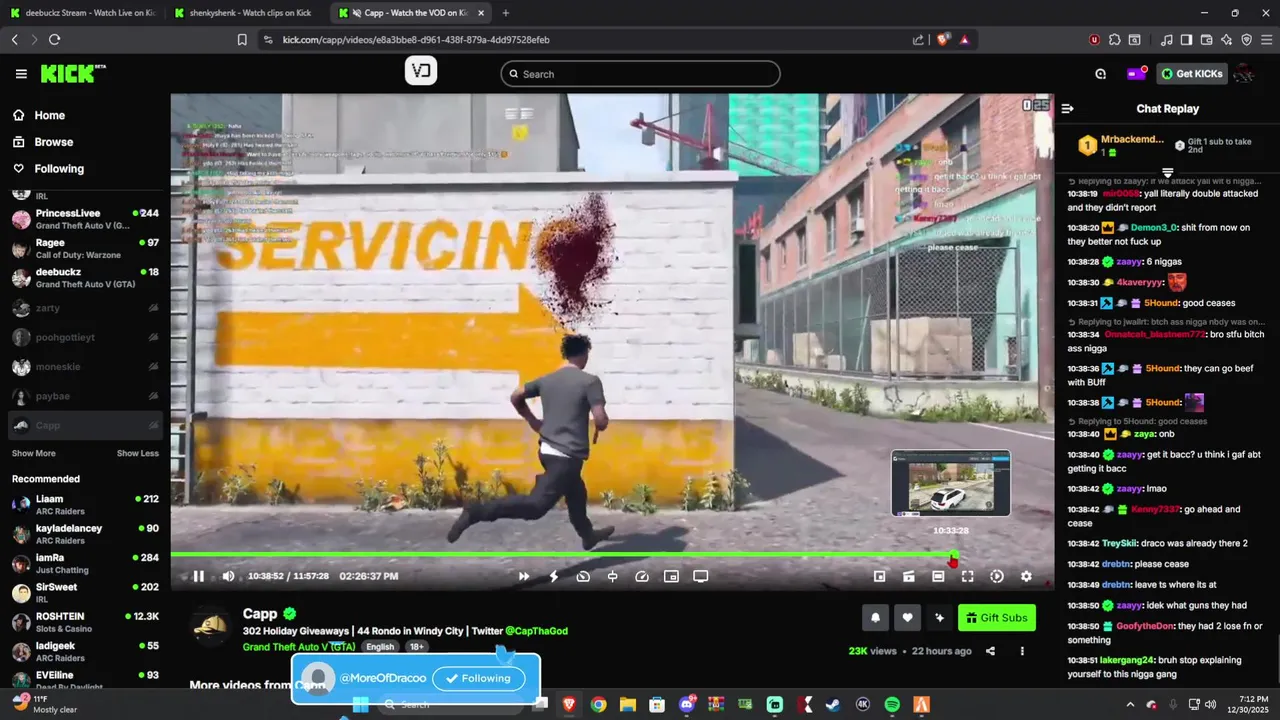Click the mini player icon in controls

pyautogui.click(x=880, y=576)
